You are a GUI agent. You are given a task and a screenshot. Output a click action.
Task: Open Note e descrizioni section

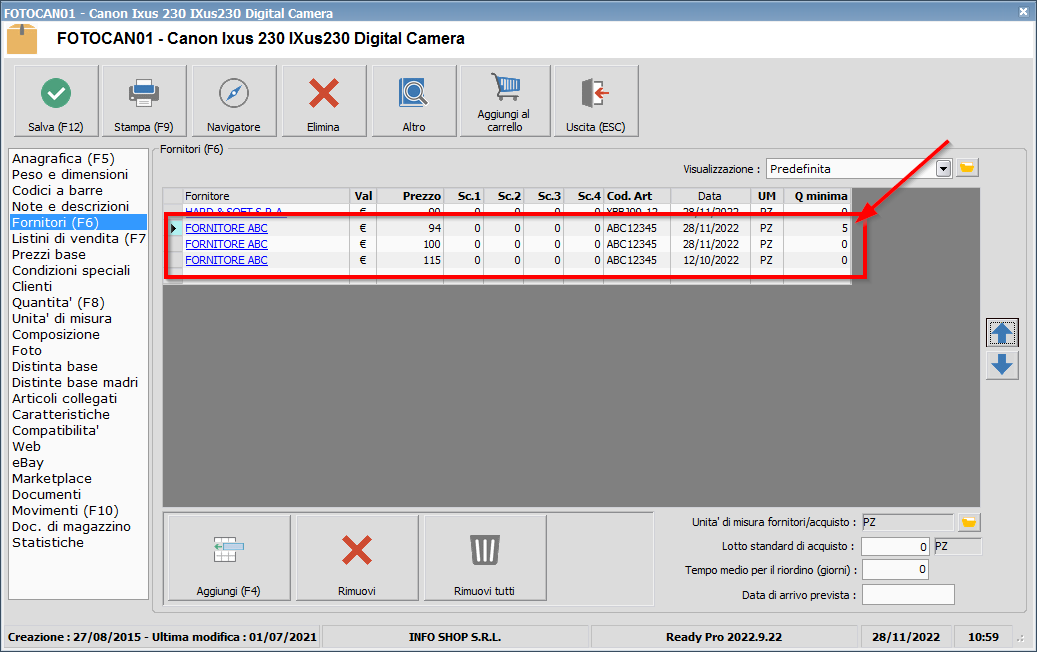coord(70,206)
